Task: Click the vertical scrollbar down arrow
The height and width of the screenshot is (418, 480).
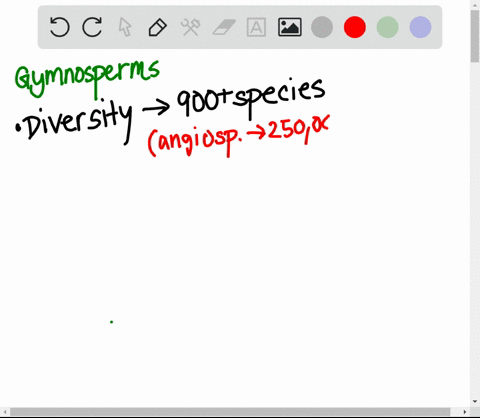Action: pyautogui.click(x=475, y=402)
